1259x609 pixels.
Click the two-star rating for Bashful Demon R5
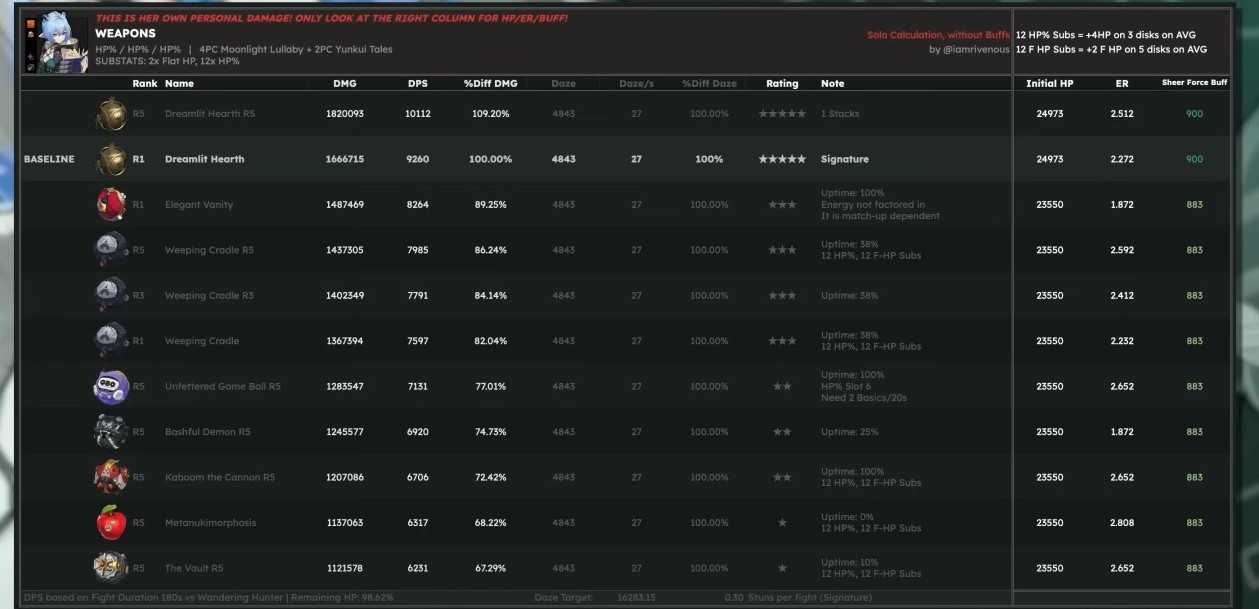pos(782,432)
